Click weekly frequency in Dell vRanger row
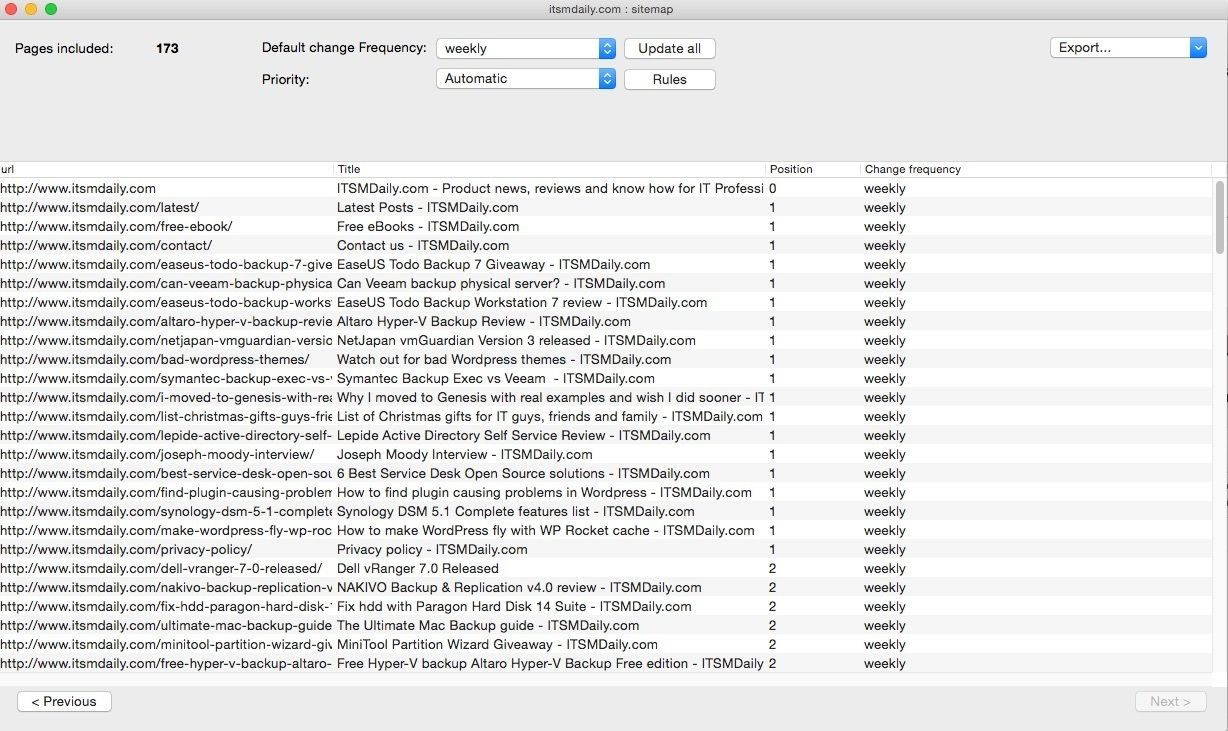 [x=885, y=568]
